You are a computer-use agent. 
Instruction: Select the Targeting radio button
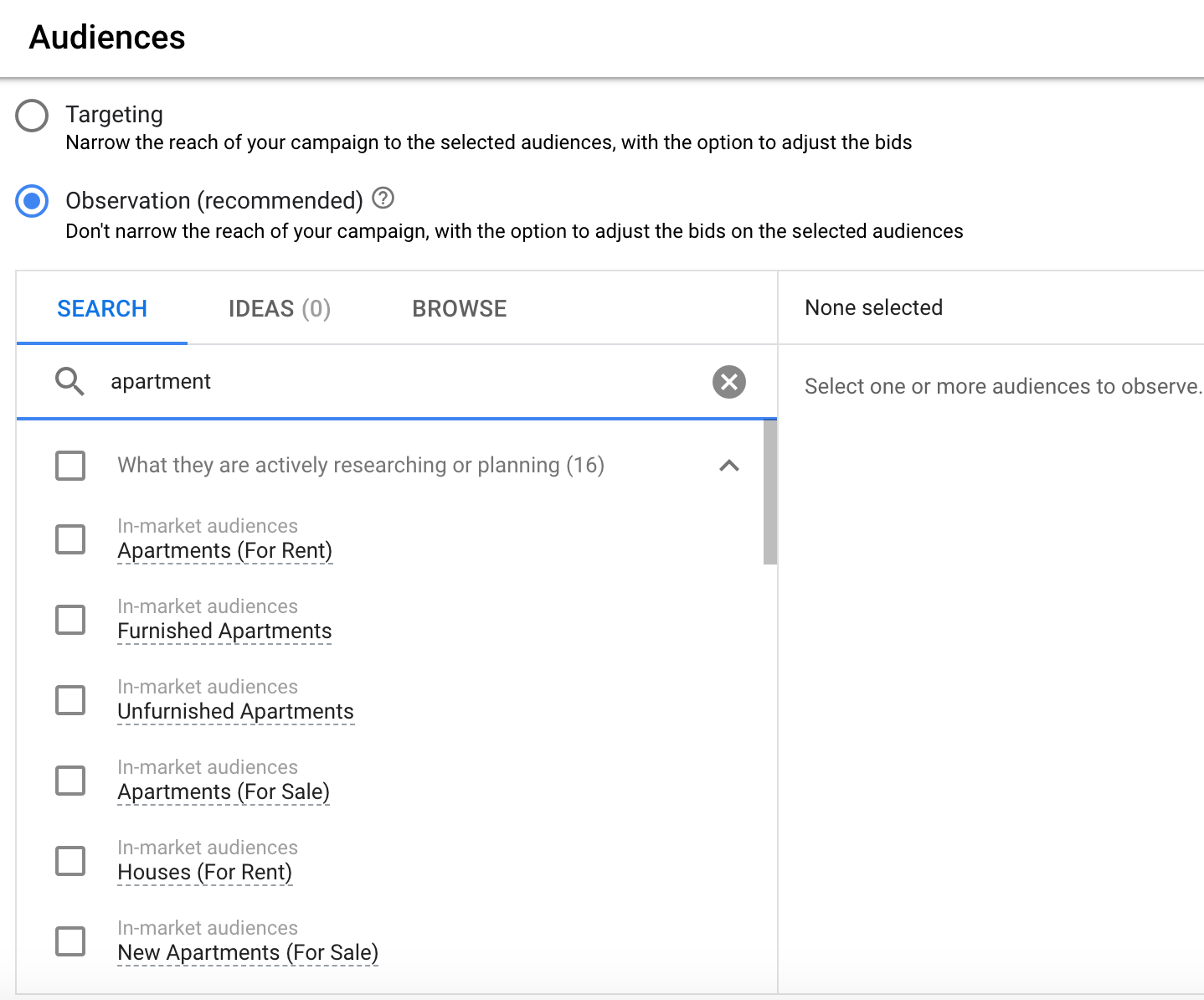point(31,116)
